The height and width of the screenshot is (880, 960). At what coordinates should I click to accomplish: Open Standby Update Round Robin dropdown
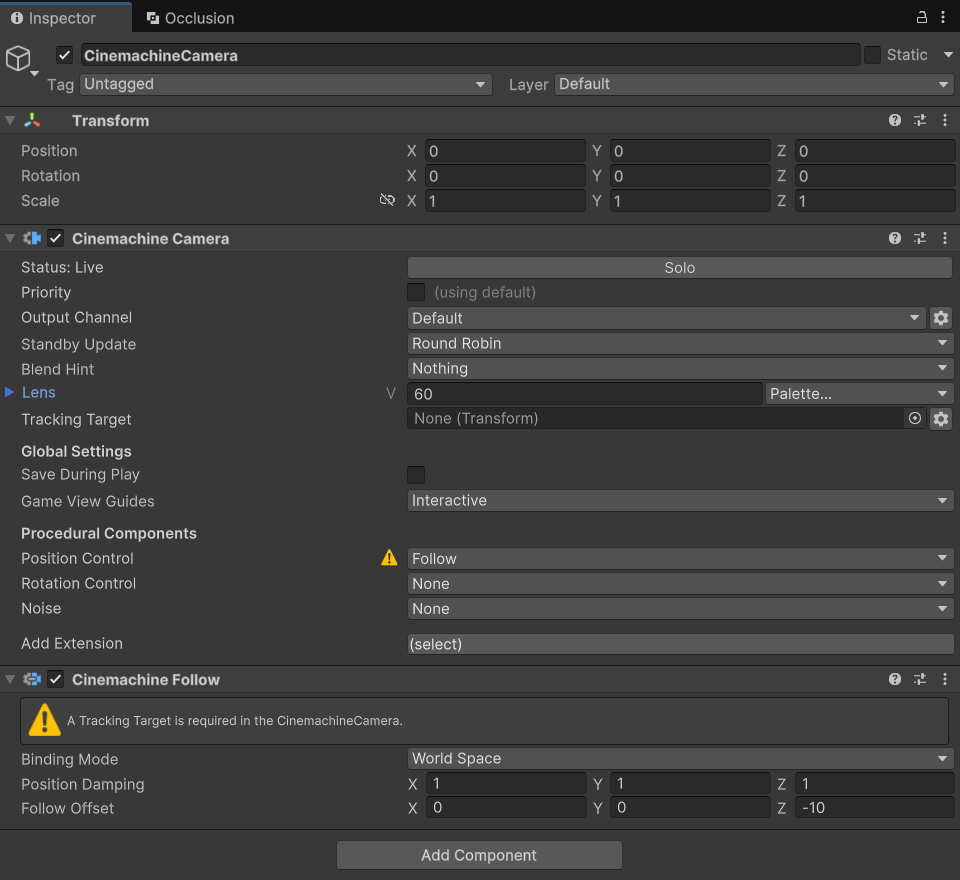[680, 343]
